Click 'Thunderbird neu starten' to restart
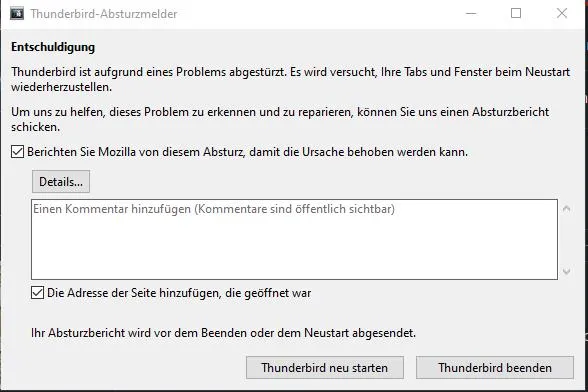This screenshot has height=392, width=588. pyautogui.click(x=325, y=367)
